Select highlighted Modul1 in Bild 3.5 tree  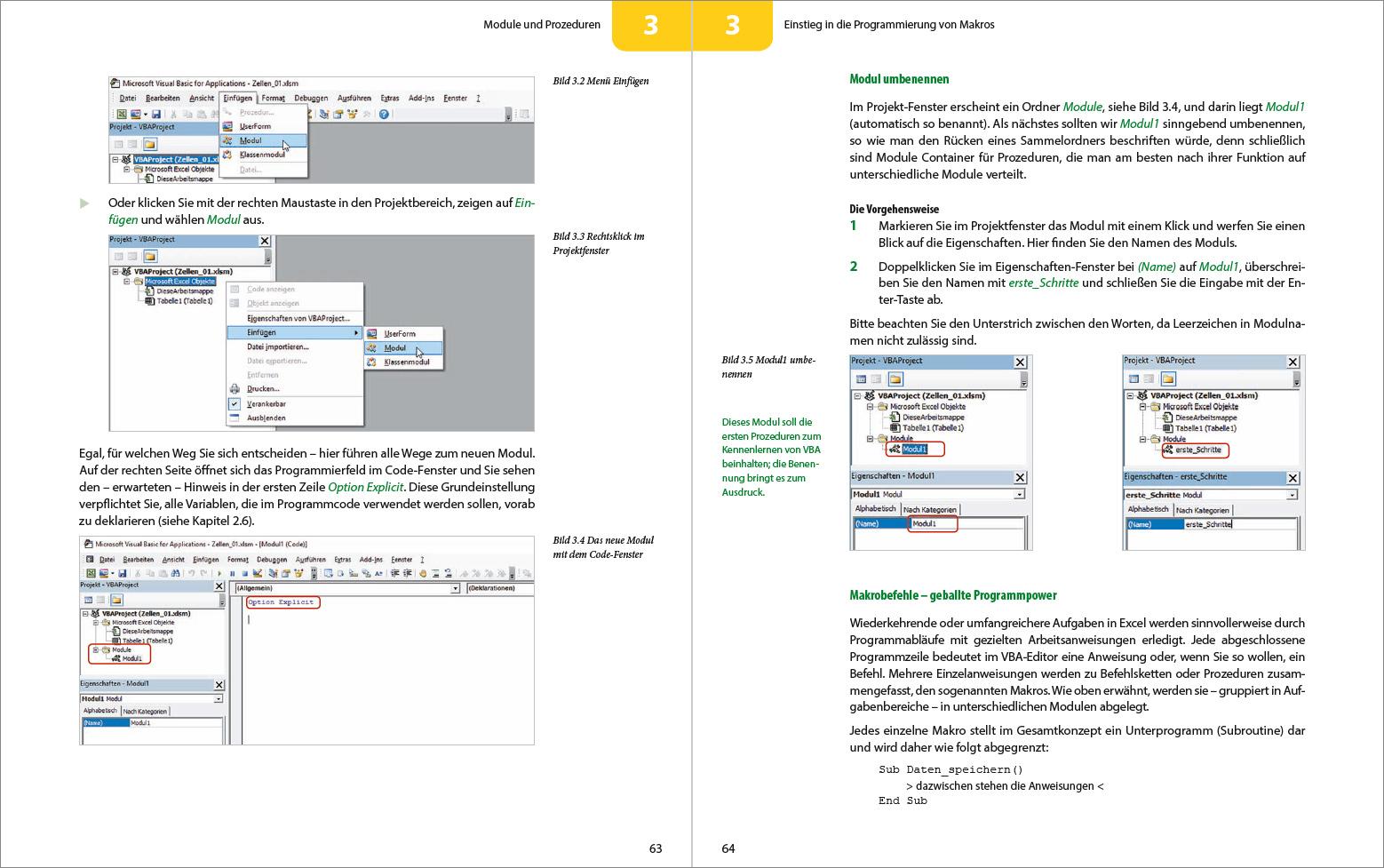(915, 449)
